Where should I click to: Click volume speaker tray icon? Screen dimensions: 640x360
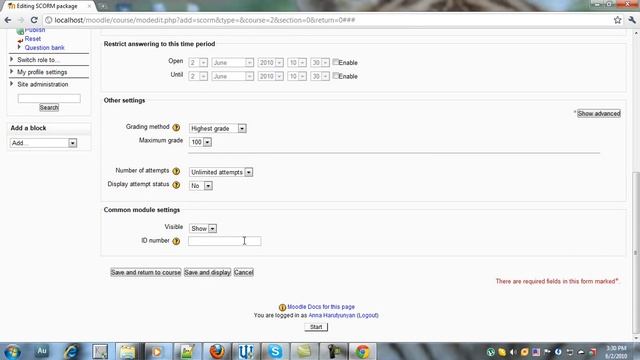[x=513, y=352]
